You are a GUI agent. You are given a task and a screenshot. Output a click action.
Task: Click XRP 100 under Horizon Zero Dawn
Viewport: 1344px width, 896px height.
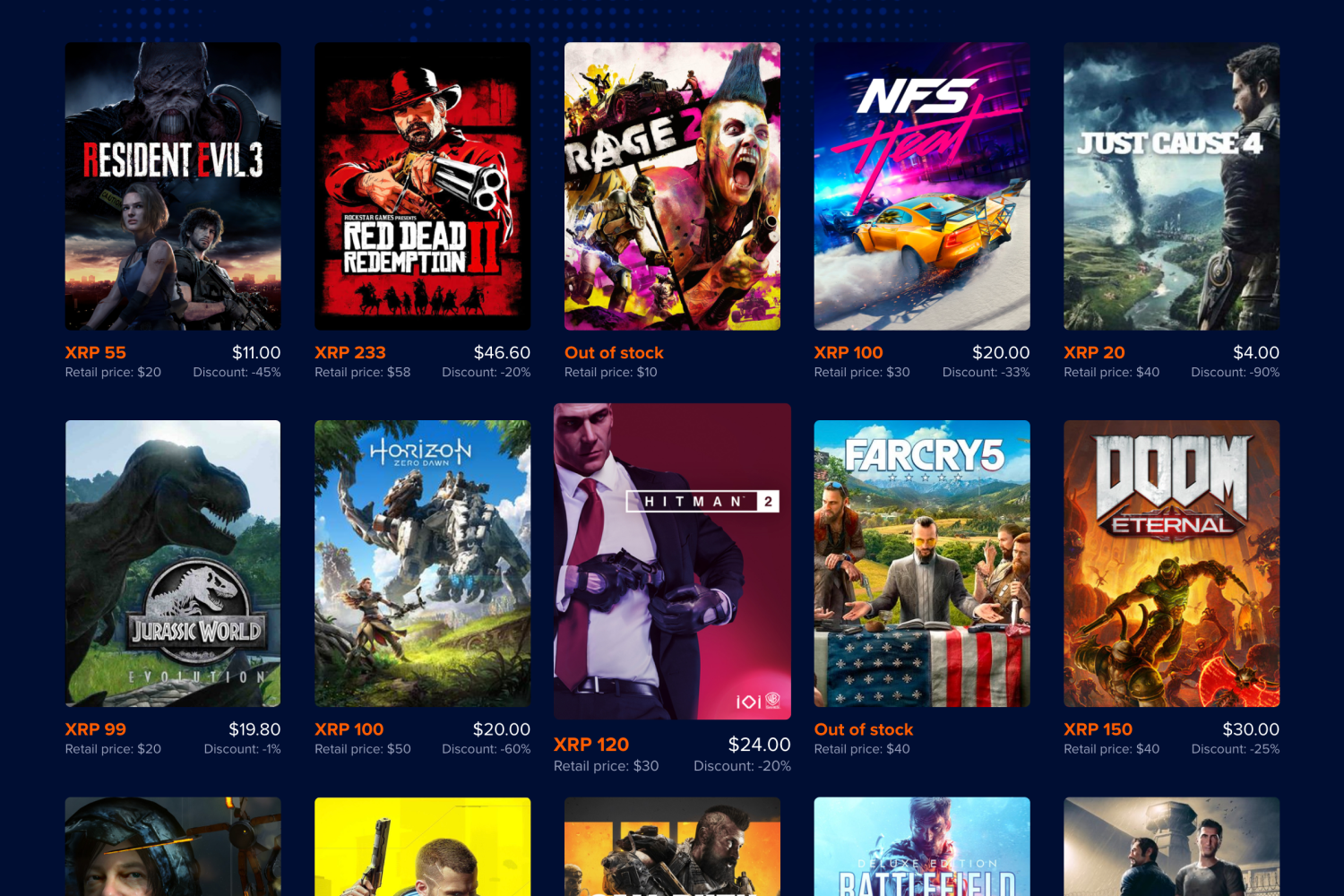coord(349,729)
